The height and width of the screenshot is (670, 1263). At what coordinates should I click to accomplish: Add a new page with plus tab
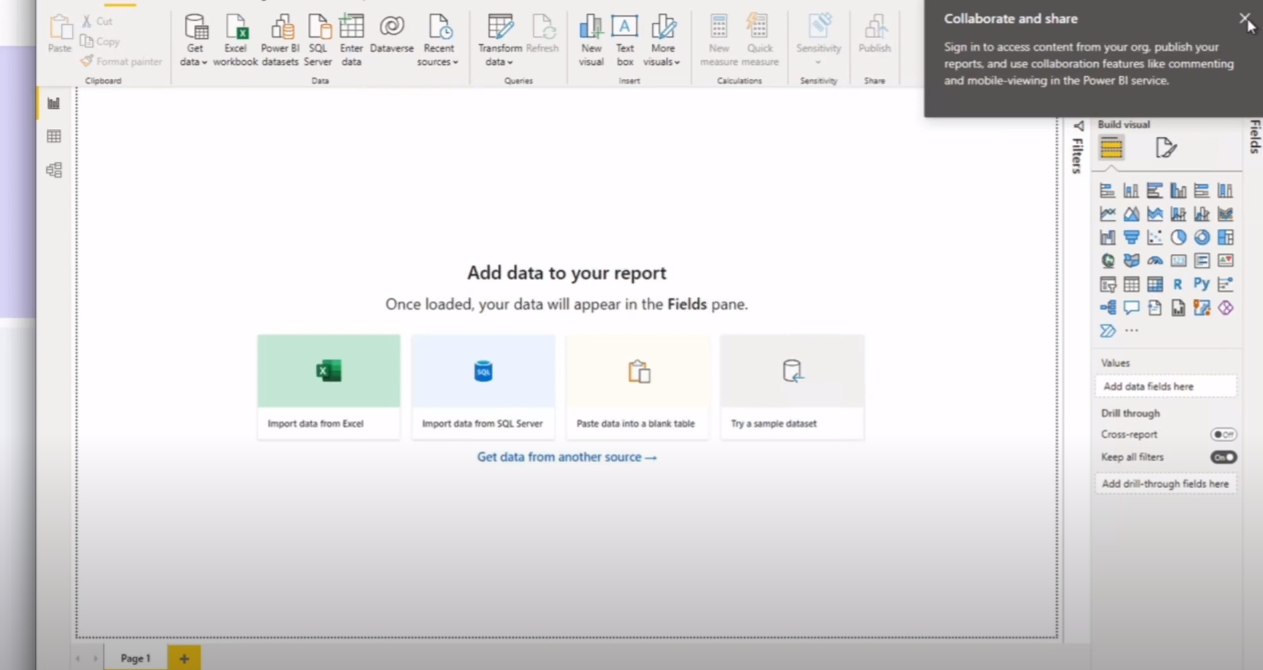pos(184,658)
